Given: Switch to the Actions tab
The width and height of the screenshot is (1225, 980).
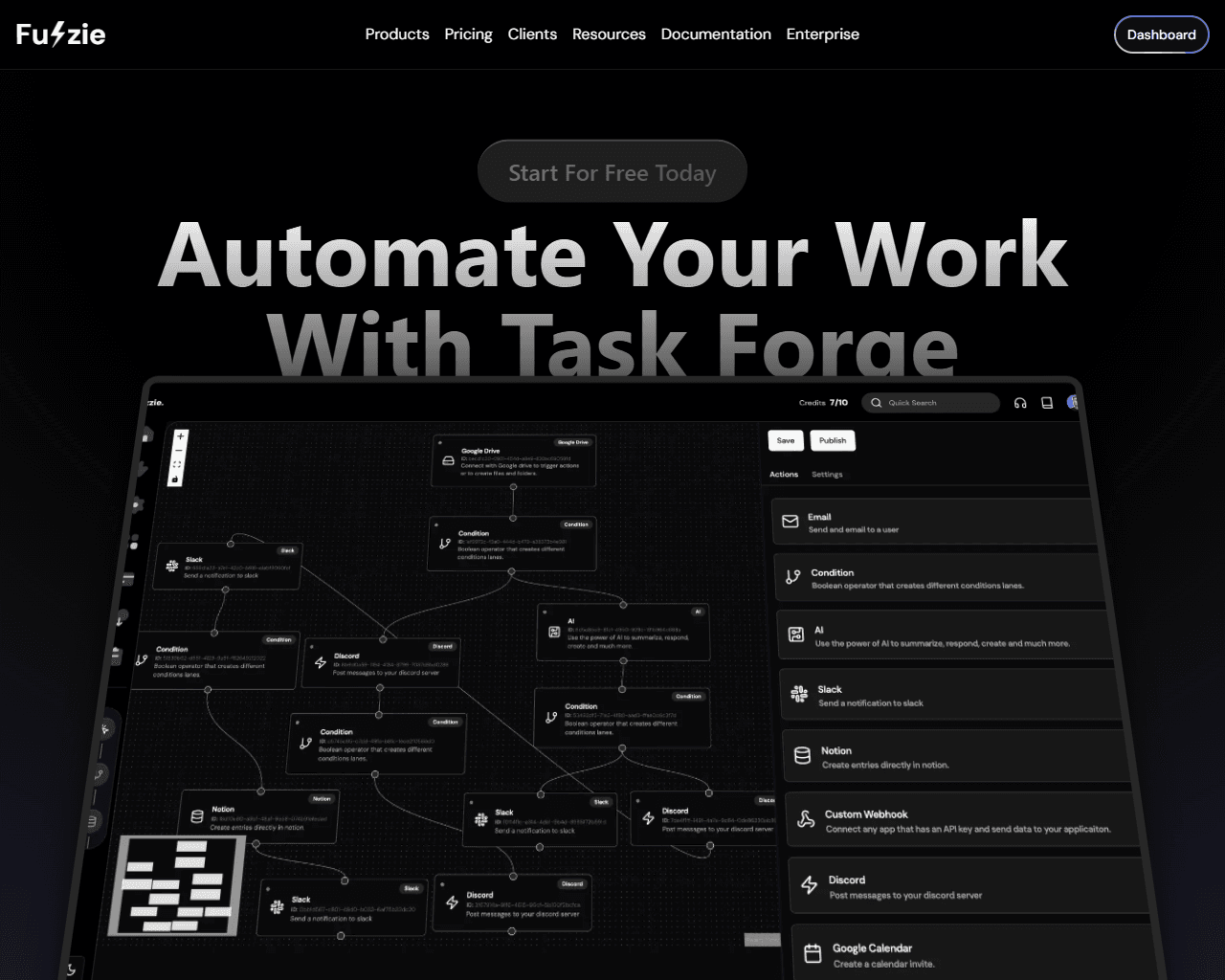Looking at the screenshot, I should (784, 475).
